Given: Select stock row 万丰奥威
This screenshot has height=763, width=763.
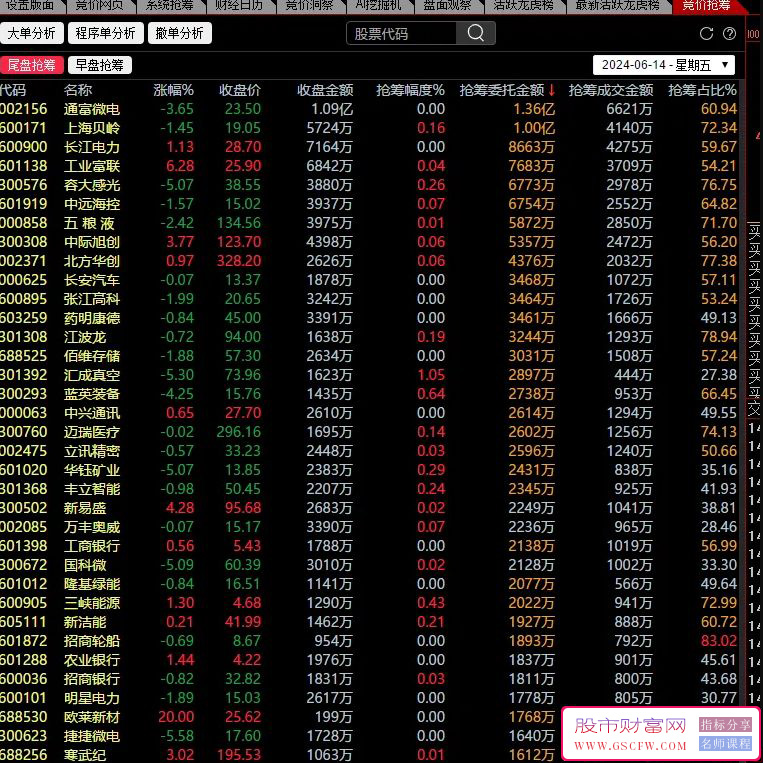Looking at the screenshot, I should 368,527.
